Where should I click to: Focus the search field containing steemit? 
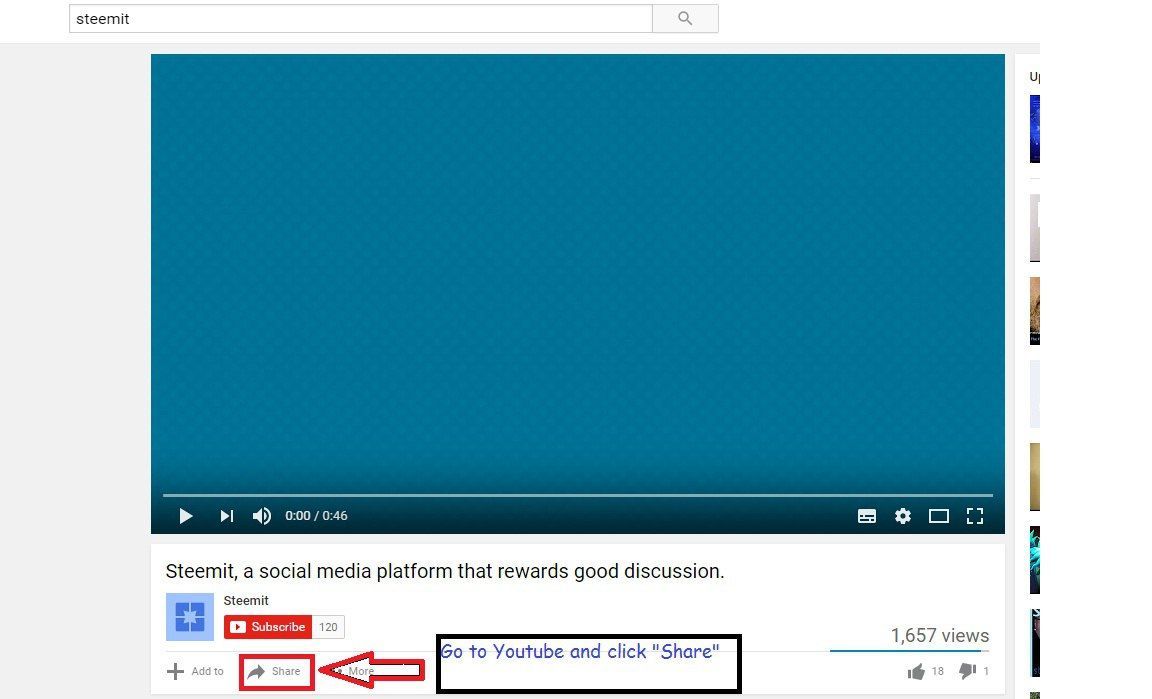point(361,18)
